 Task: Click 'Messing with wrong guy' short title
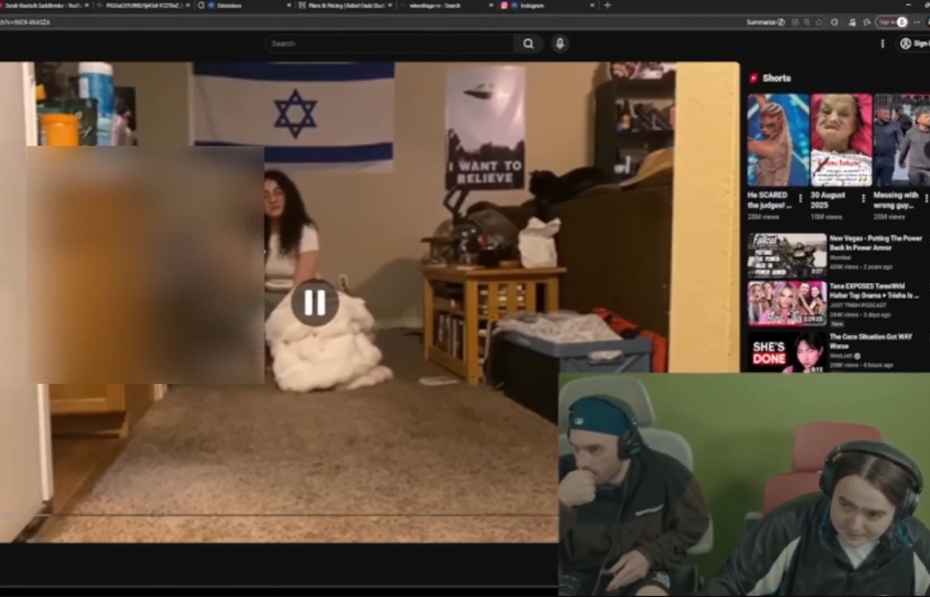tap(896, 200)
